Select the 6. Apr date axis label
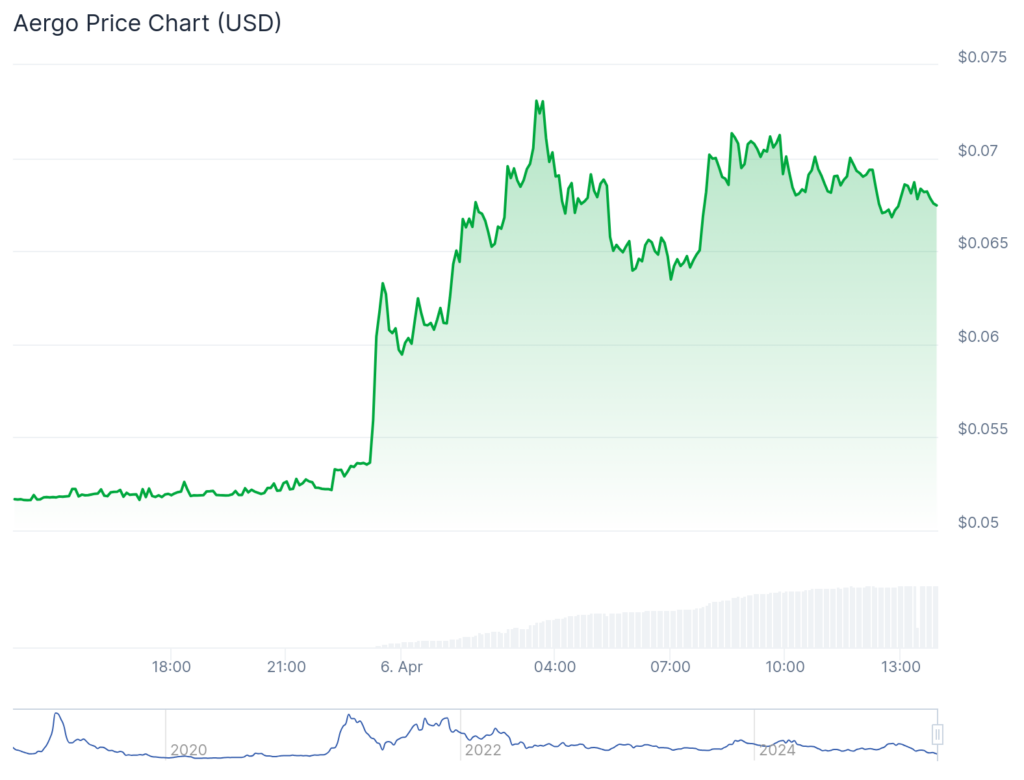1024x780 pixels. (x=401, y=666)
